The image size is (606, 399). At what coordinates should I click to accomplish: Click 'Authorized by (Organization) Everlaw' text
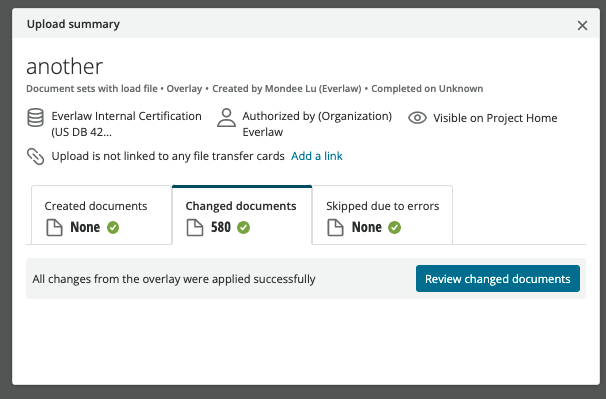[317, 124]
